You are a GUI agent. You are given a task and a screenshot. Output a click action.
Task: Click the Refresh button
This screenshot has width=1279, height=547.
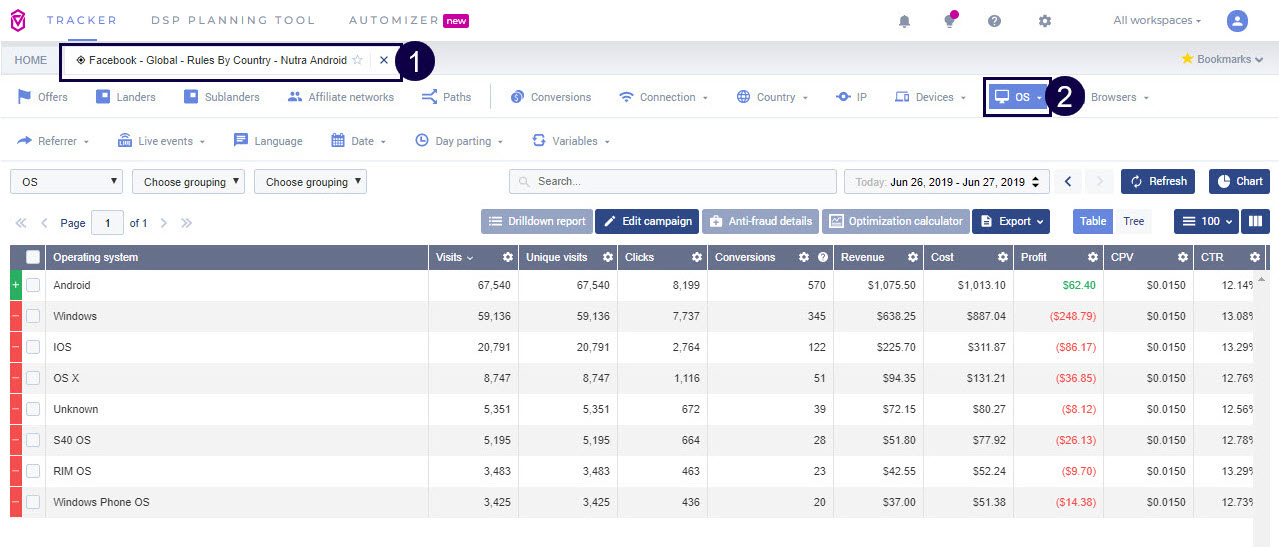[x=1158, y=181]
